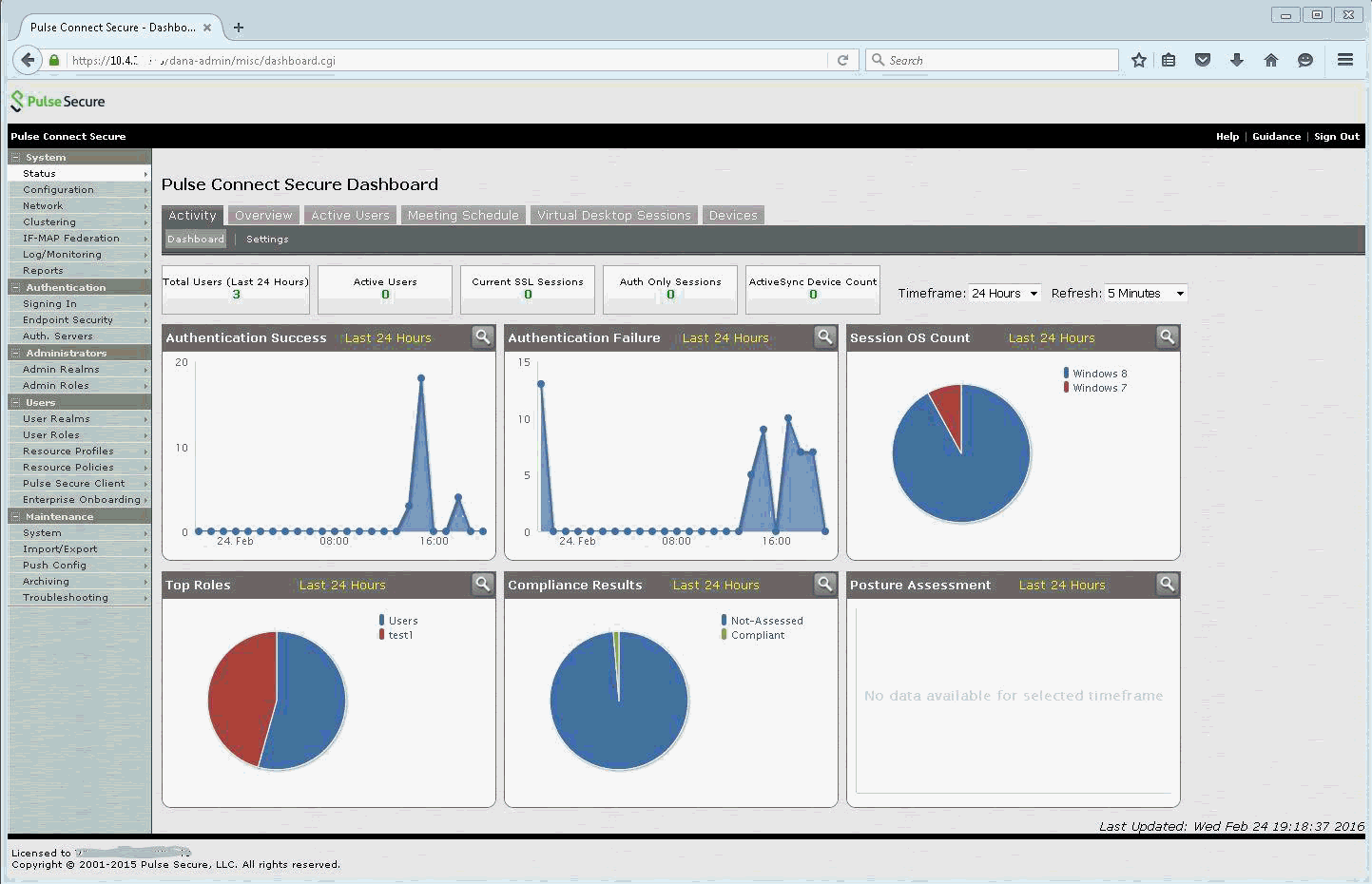Screen dimensions: 1372x884
Task: Click magnifier icon on Session OS Count
Action: tap(1168, 336)
